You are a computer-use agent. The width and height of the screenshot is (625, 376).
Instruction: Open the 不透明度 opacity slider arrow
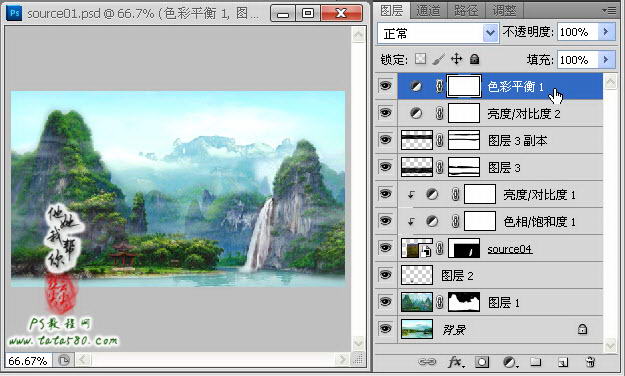(606, 31)
